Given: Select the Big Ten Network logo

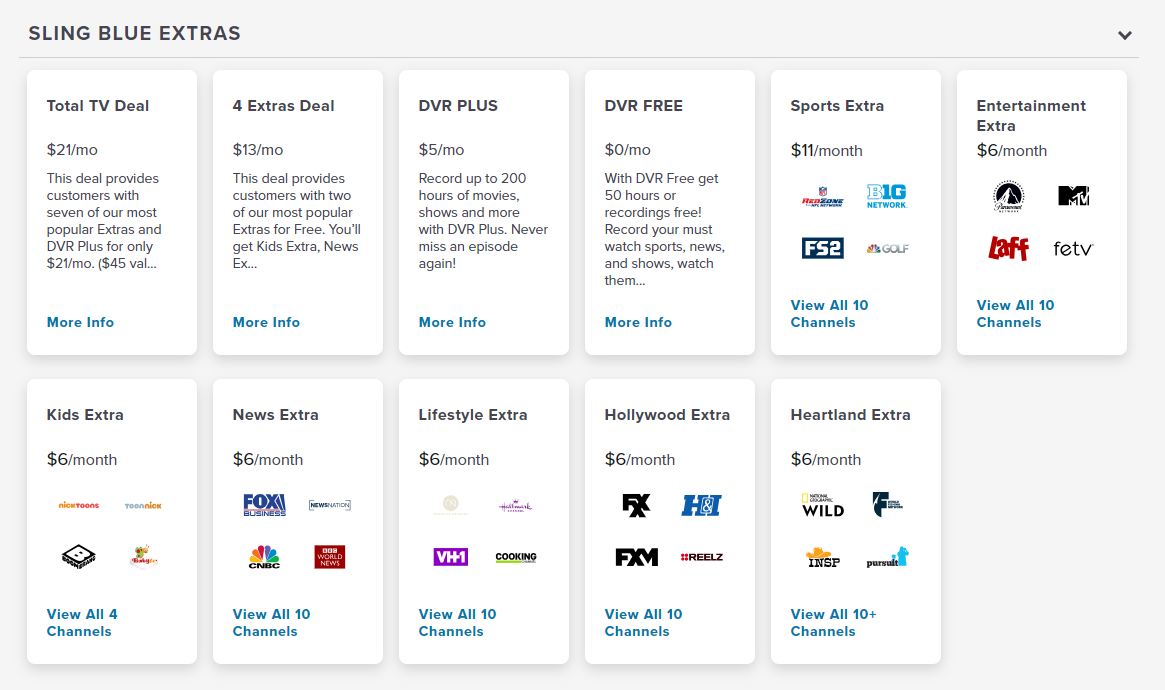Looking at the screenshot, I should [887, 197].
